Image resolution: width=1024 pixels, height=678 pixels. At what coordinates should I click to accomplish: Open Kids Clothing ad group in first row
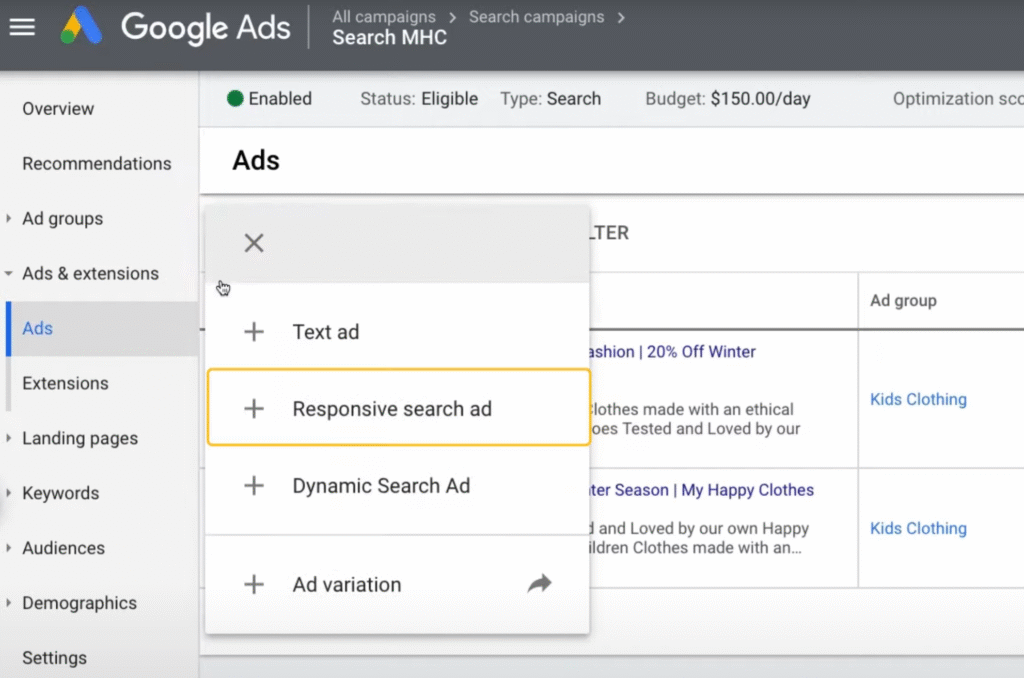tap(918, 400)
